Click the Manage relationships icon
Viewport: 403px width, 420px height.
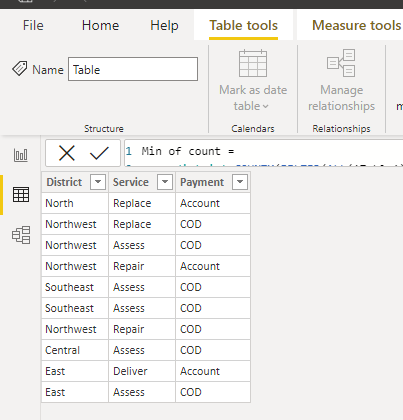click(x=341, y=63)
